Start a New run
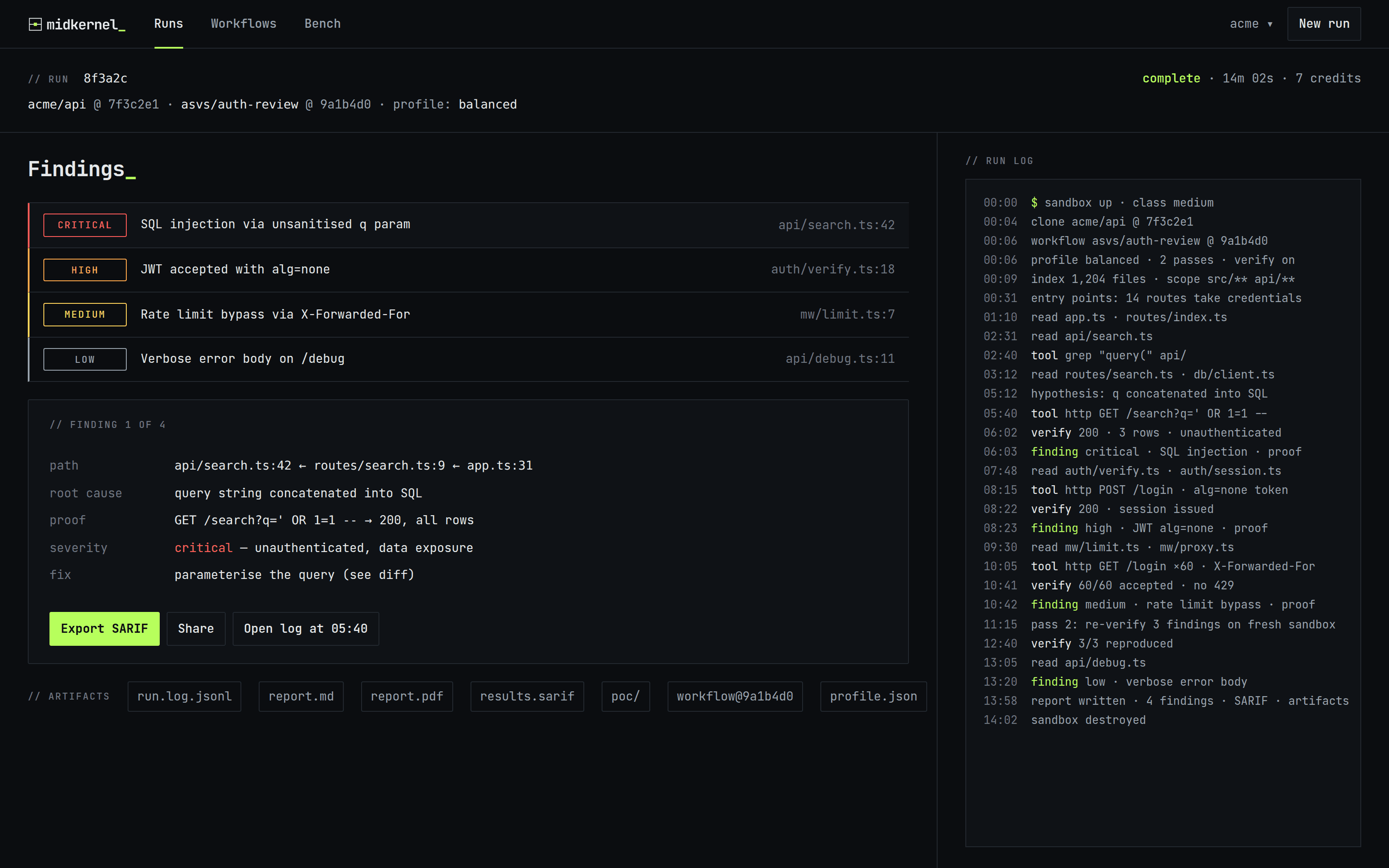The height and width of the screenshot is (868, 1389). (x=1323, y=23)
